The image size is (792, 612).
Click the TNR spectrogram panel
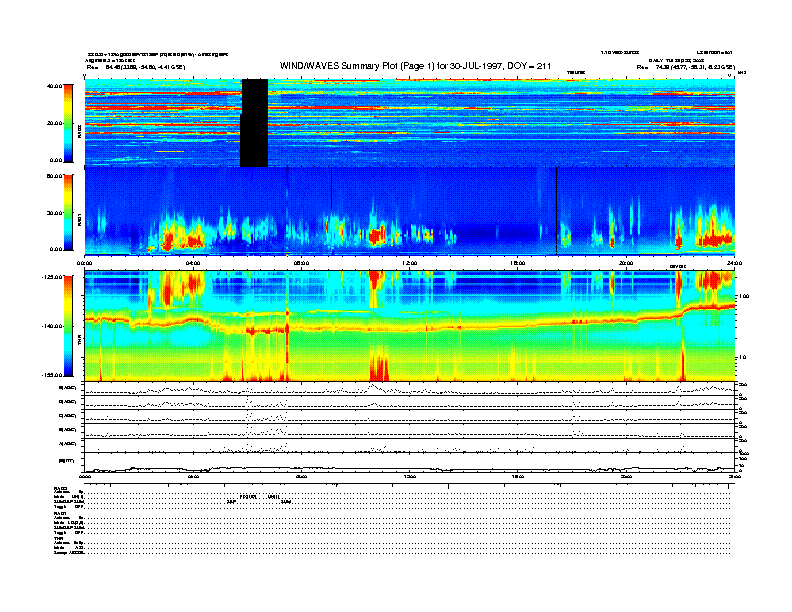pos(410,326)
